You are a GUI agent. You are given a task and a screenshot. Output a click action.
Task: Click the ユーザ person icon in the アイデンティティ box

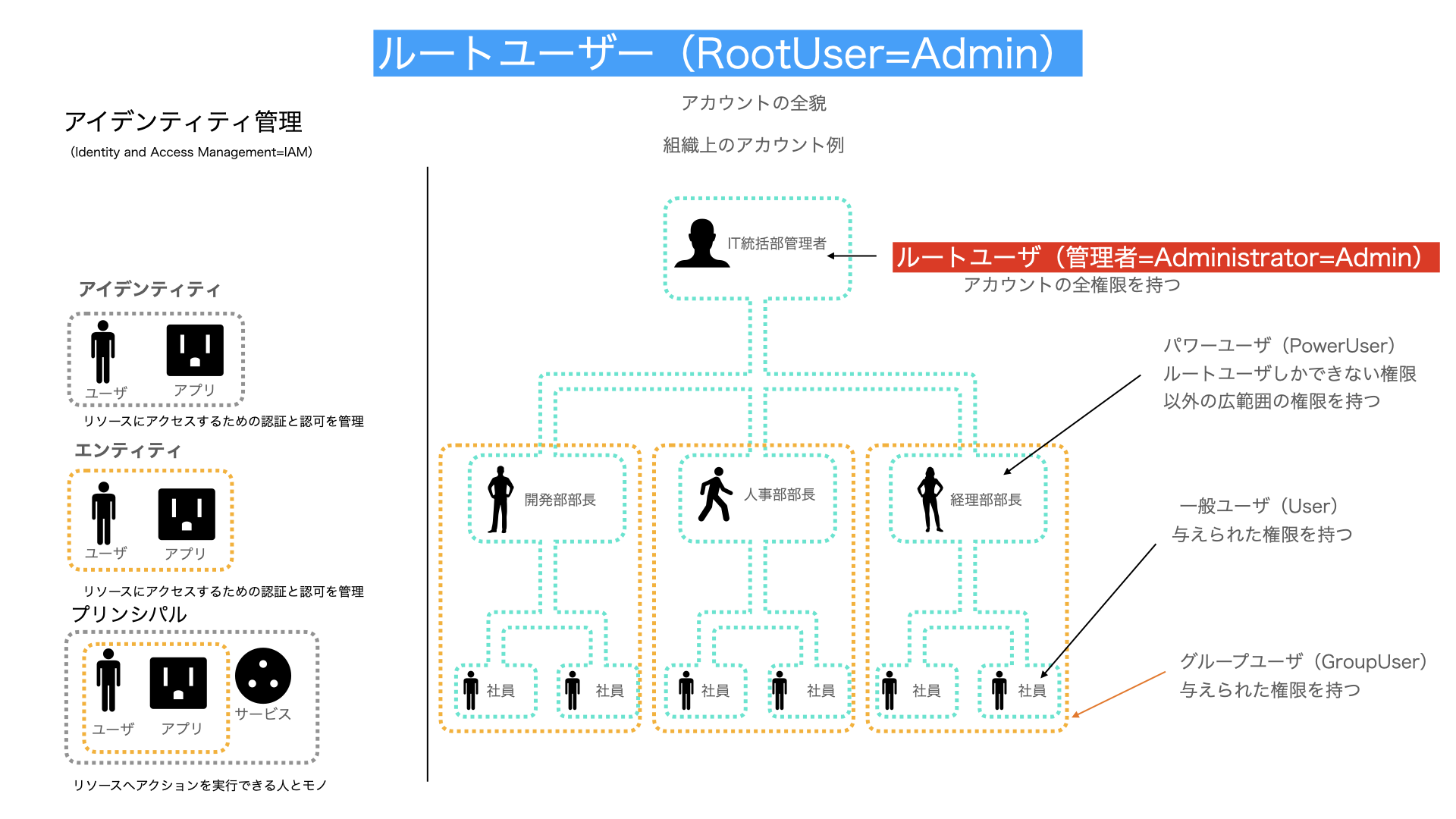[x=103, y=352]
